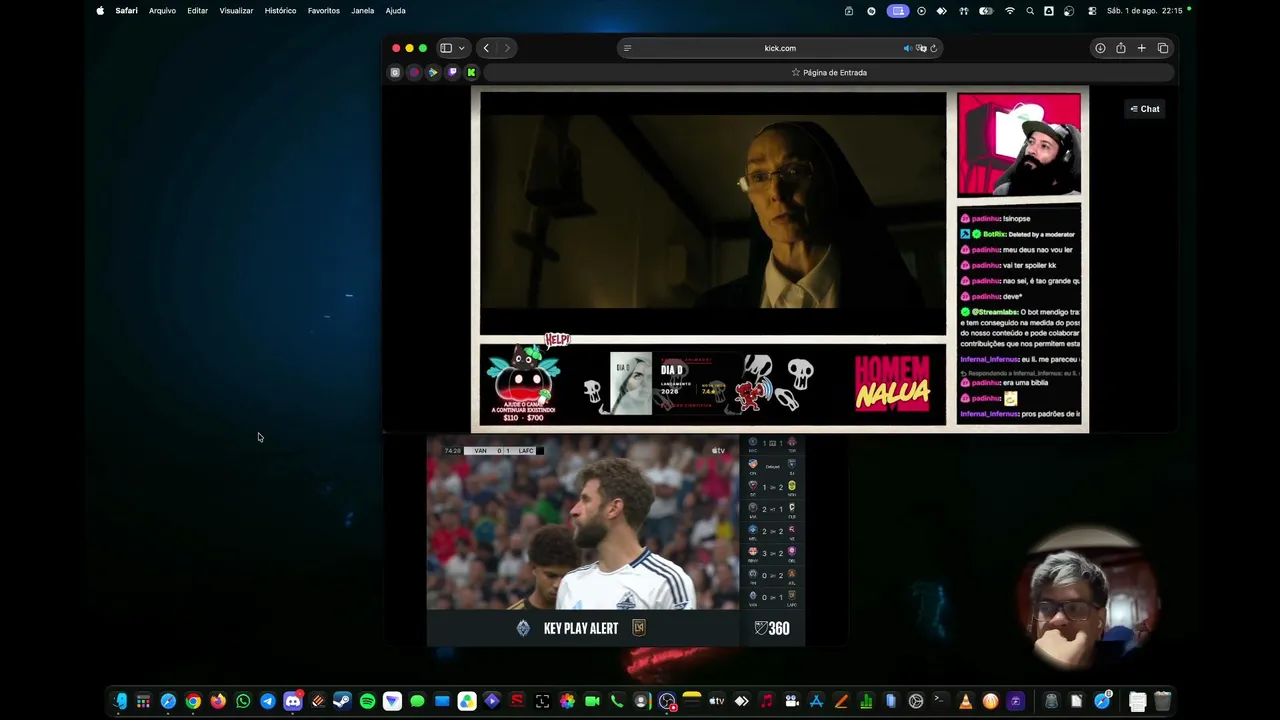This screenshot has height=720, width=1280.
Task: Open Launchpad from the Dock
Action: click(x=143, y=701)
